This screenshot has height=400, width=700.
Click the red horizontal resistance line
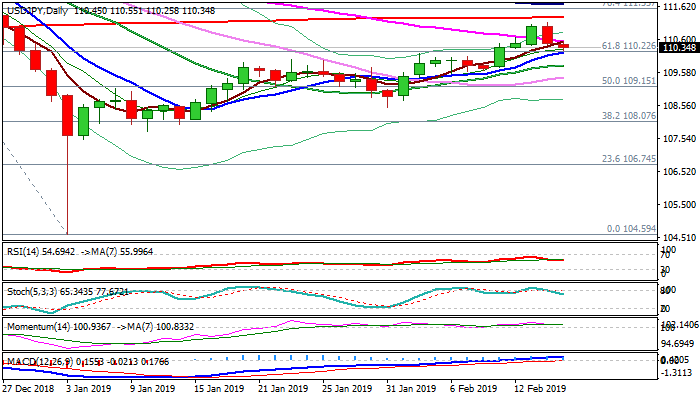[300, 20]
